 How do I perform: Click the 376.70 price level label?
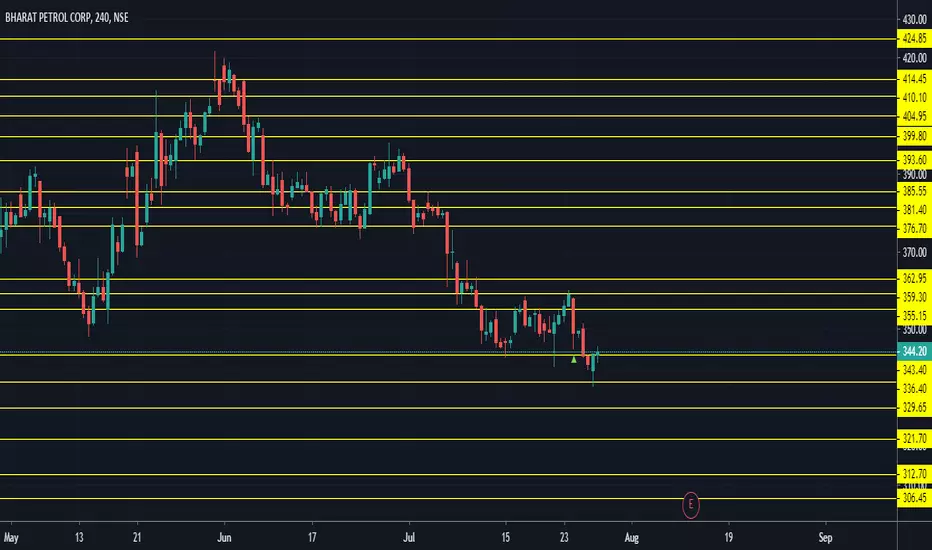[x=914, y=229]
